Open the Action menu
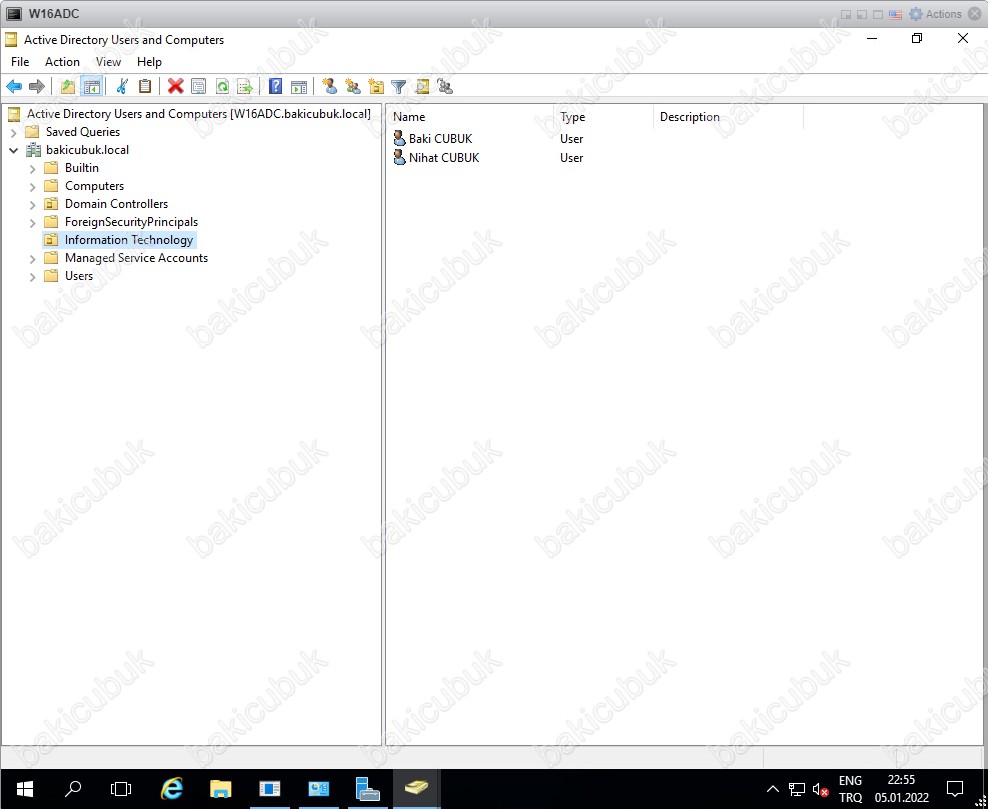Image resolution: width=988 pixels, height=809 pixels. tap(62, 62)
